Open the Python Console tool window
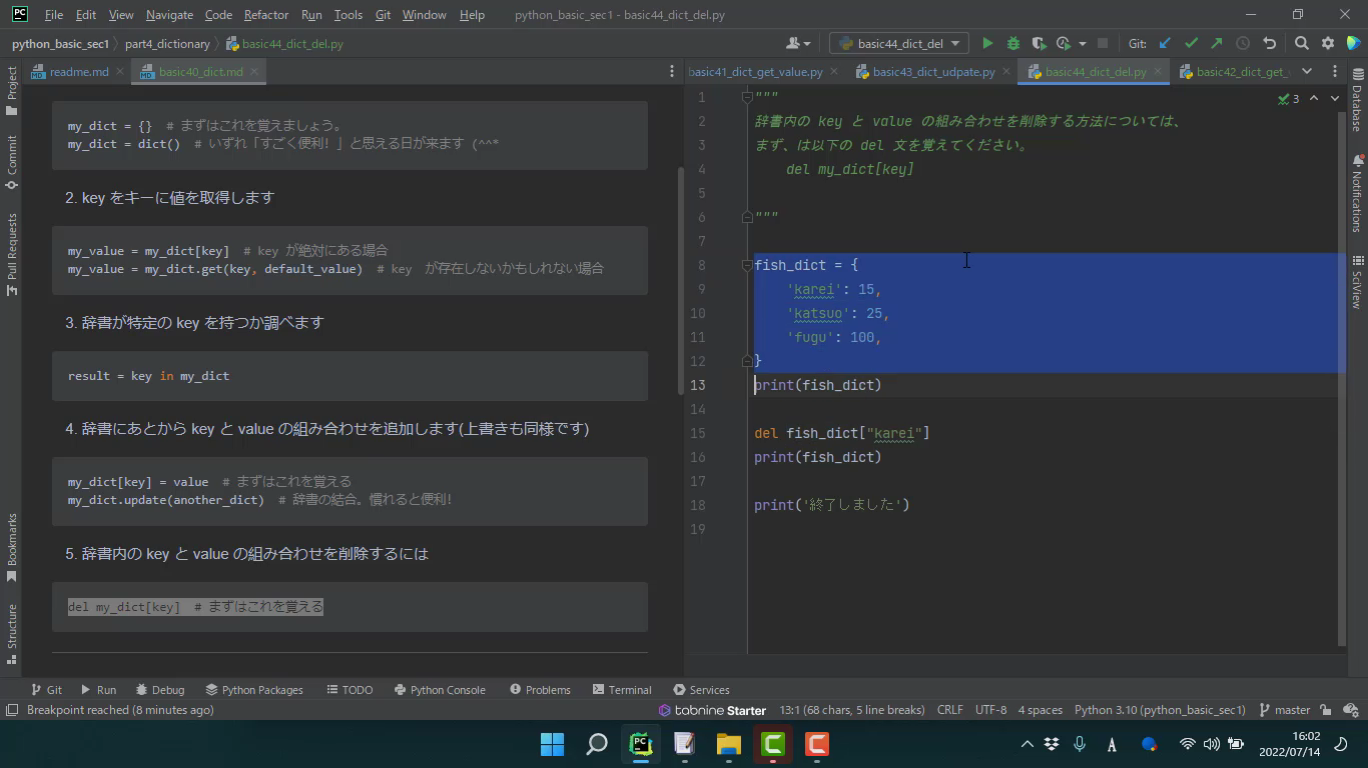The height and width of the screenshot is (768, 1368). [x=439, y=690]
